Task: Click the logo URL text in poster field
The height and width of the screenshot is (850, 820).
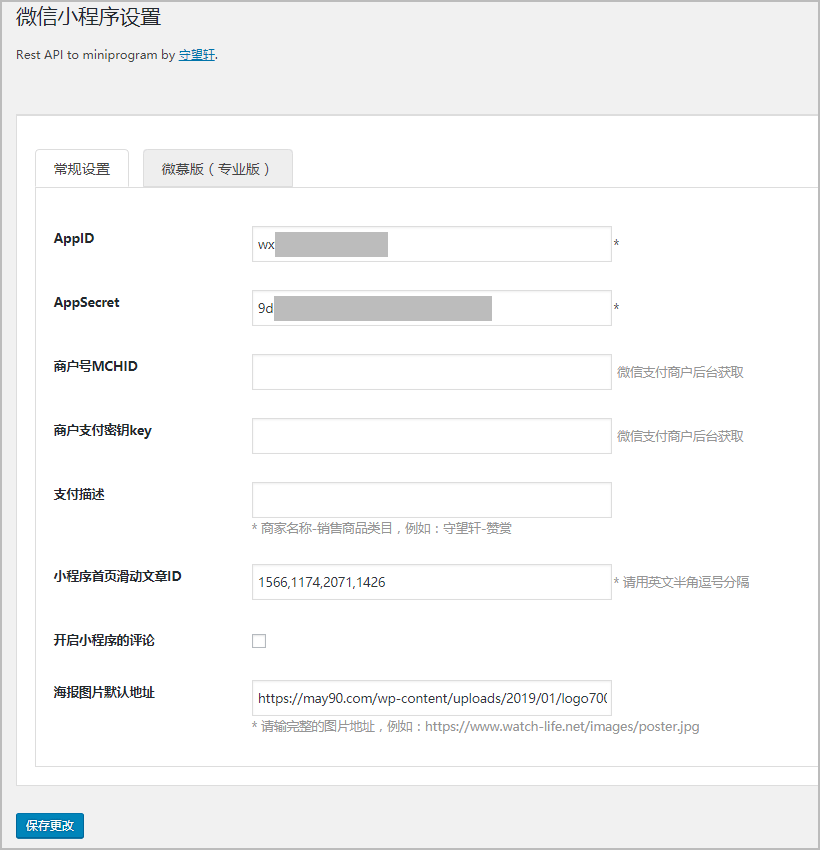Action: click(x=430, y=697)
